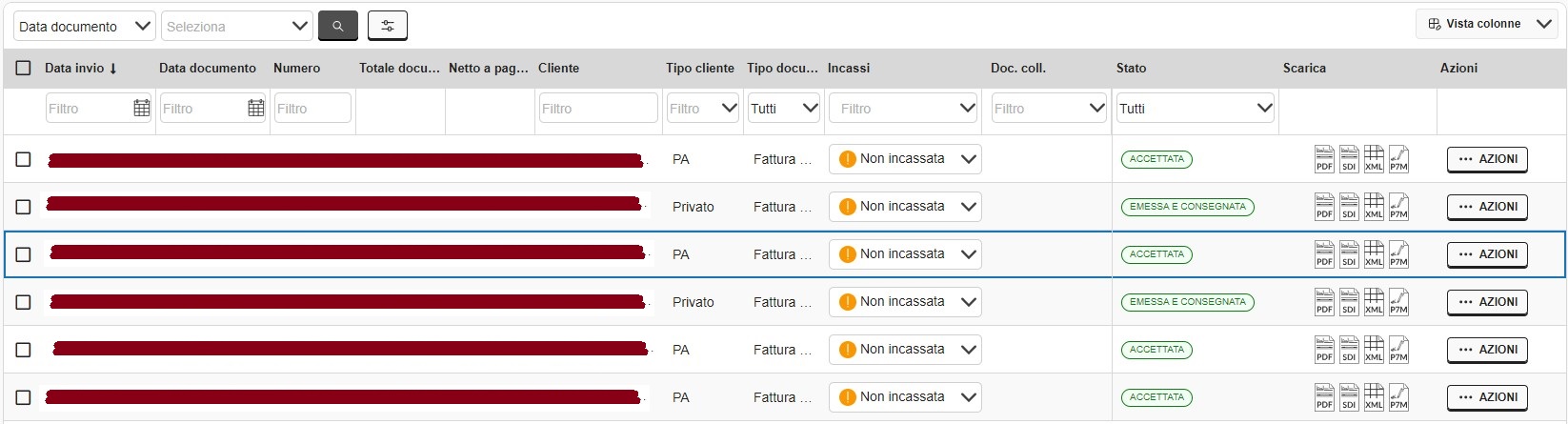Click the search magnifier button
The height and width of the screenshot is (424, 1568).
tap(338, 26)
